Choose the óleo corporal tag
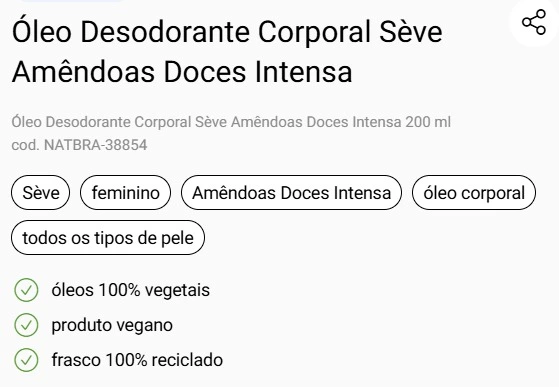Viewport: 559px width, 387px height. click(x=474, y=192)
